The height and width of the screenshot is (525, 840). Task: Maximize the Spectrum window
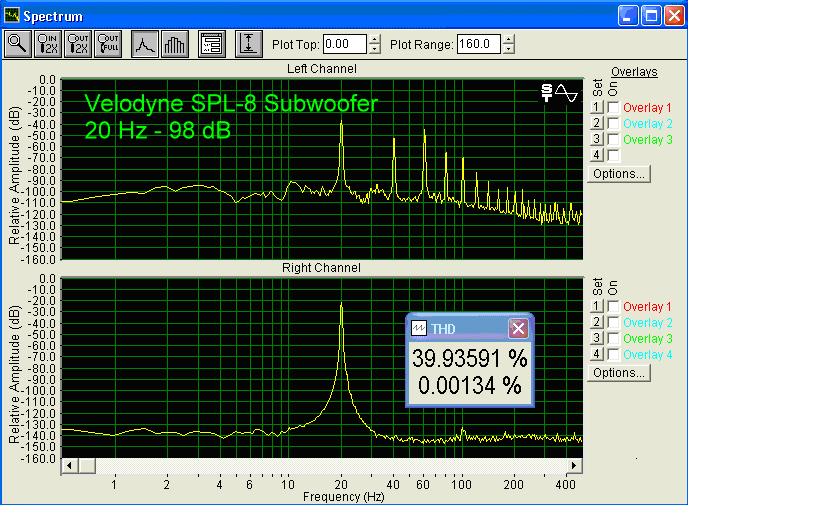click(x=651, y=16)
